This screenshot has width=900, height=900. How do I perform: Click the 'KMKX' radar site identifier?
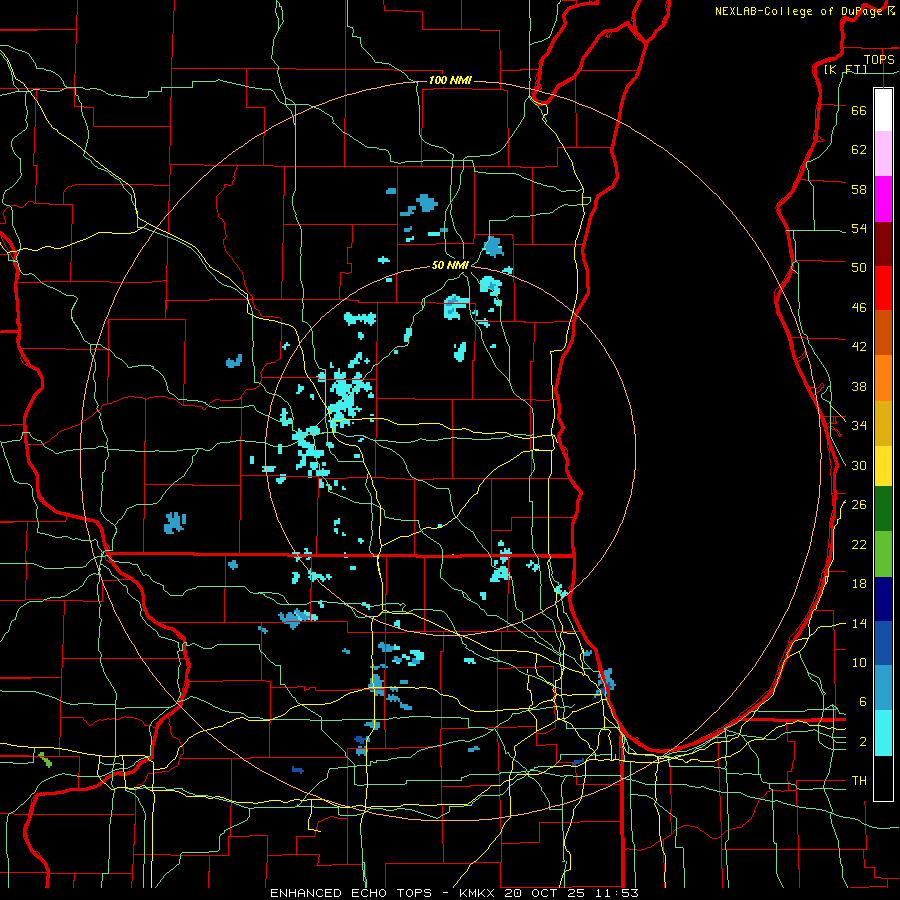click(478, 893)
